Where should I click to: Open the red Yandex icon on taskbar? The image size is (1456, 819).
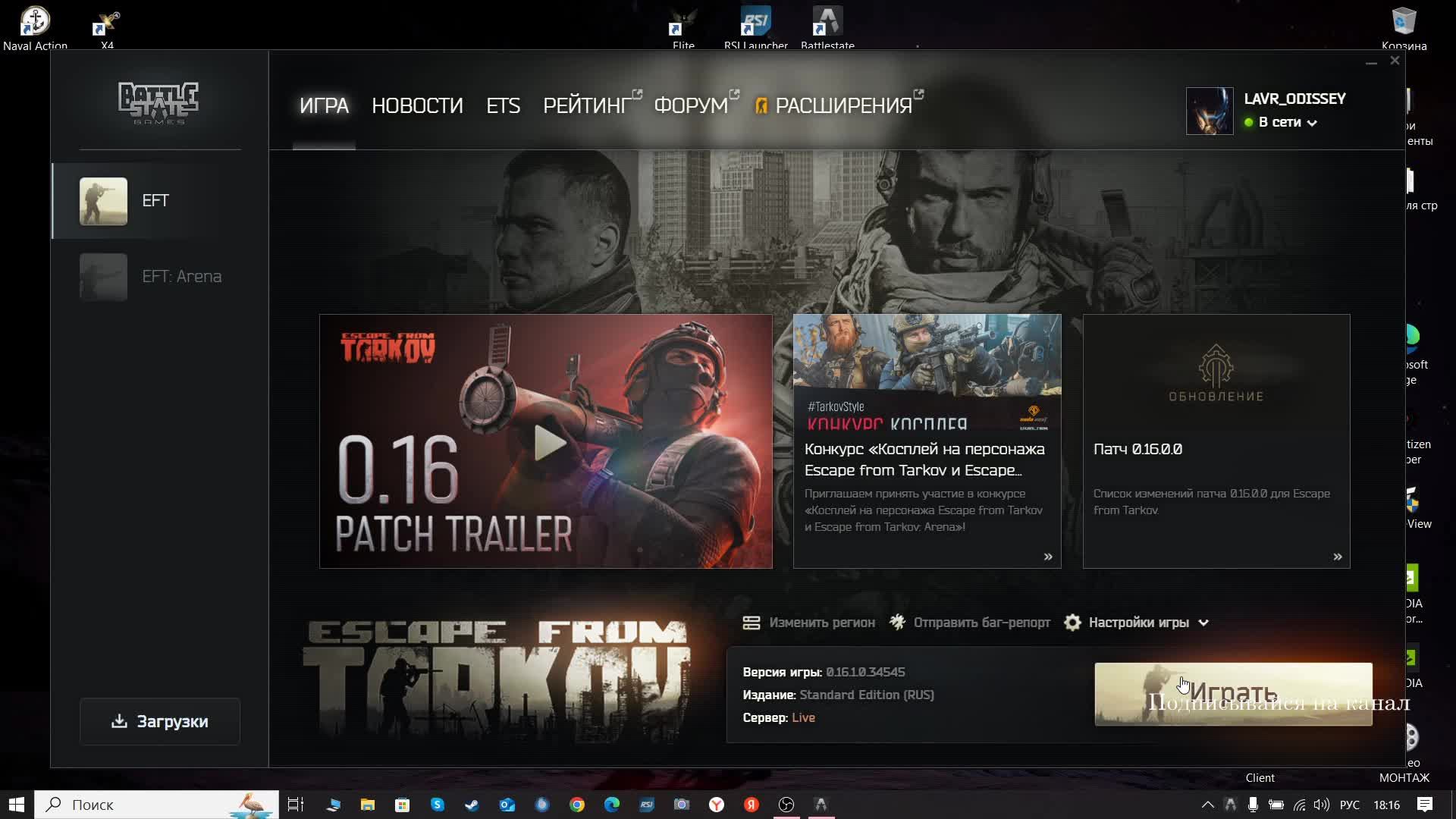tap(752, 805)
